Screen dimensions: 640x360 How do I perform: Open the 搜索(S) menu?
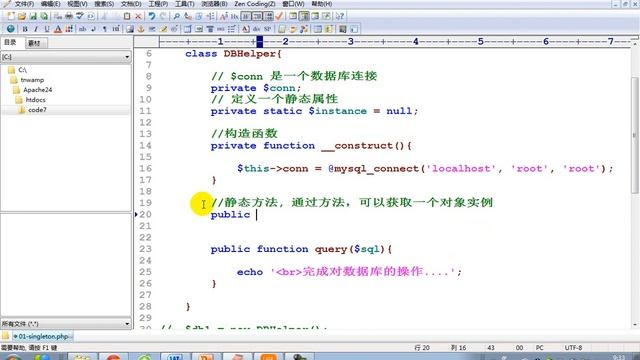click(x=104, y=4)
